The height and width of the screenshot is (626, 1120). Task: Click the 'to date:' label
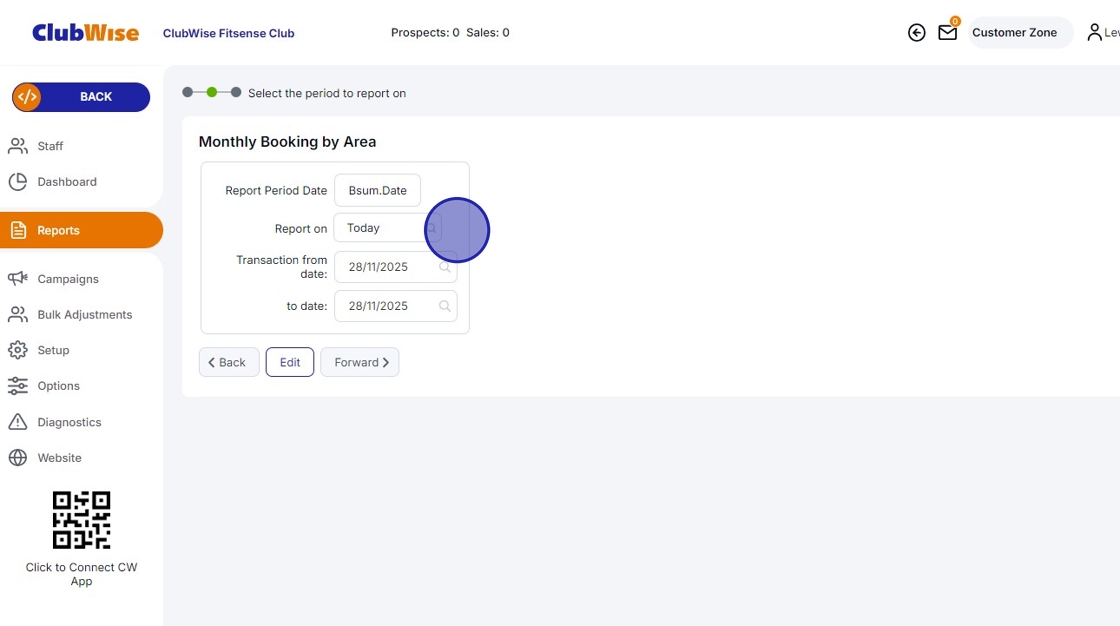(x=307, y=306)
